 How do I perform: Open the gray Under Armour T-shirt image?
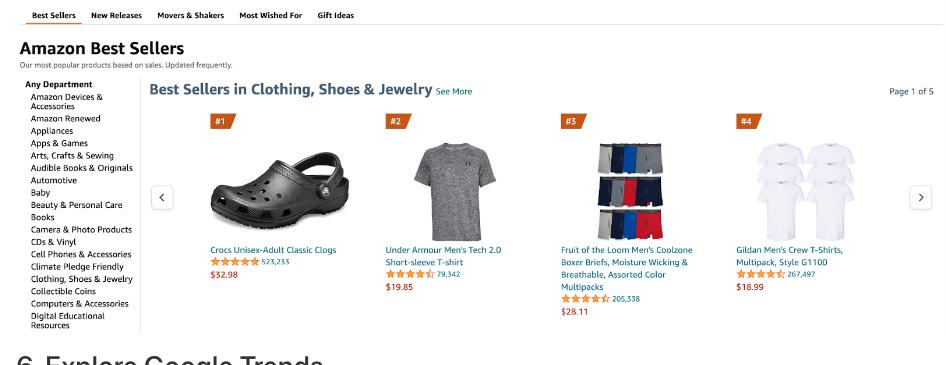[x=455, y=191]
